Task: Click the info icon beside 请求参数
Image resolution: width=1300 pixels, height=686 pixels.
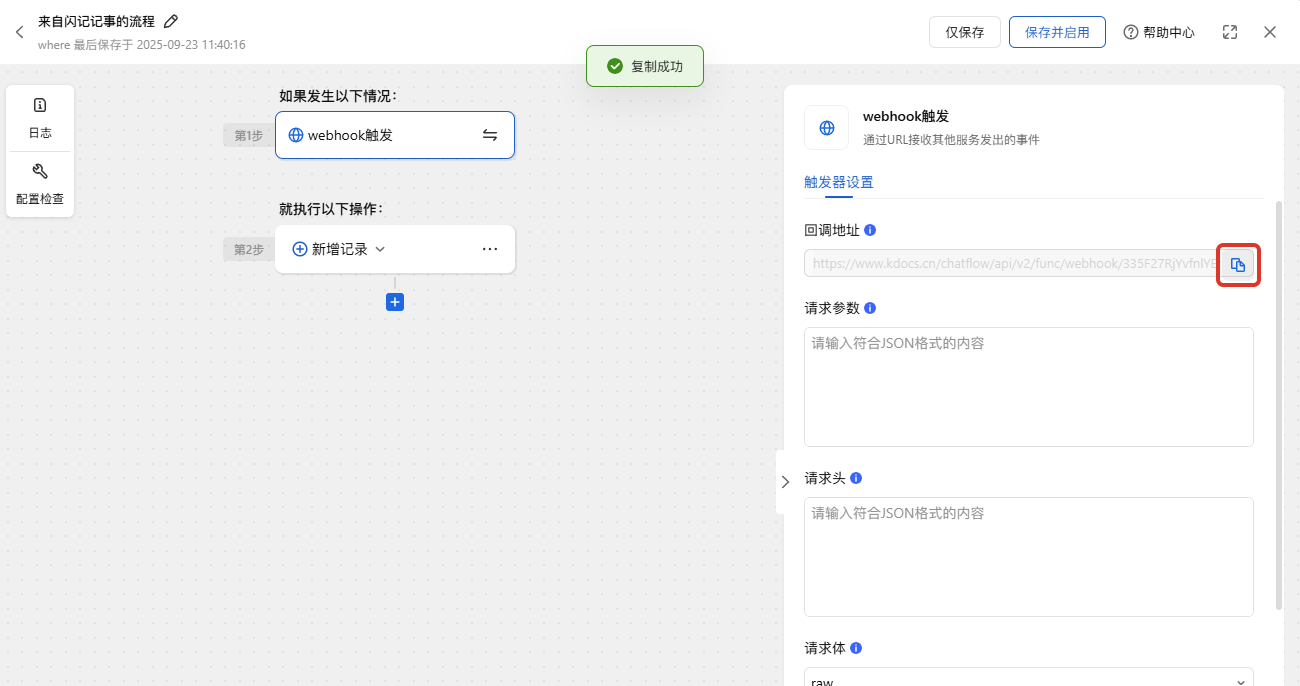Action: pos(868,308)
